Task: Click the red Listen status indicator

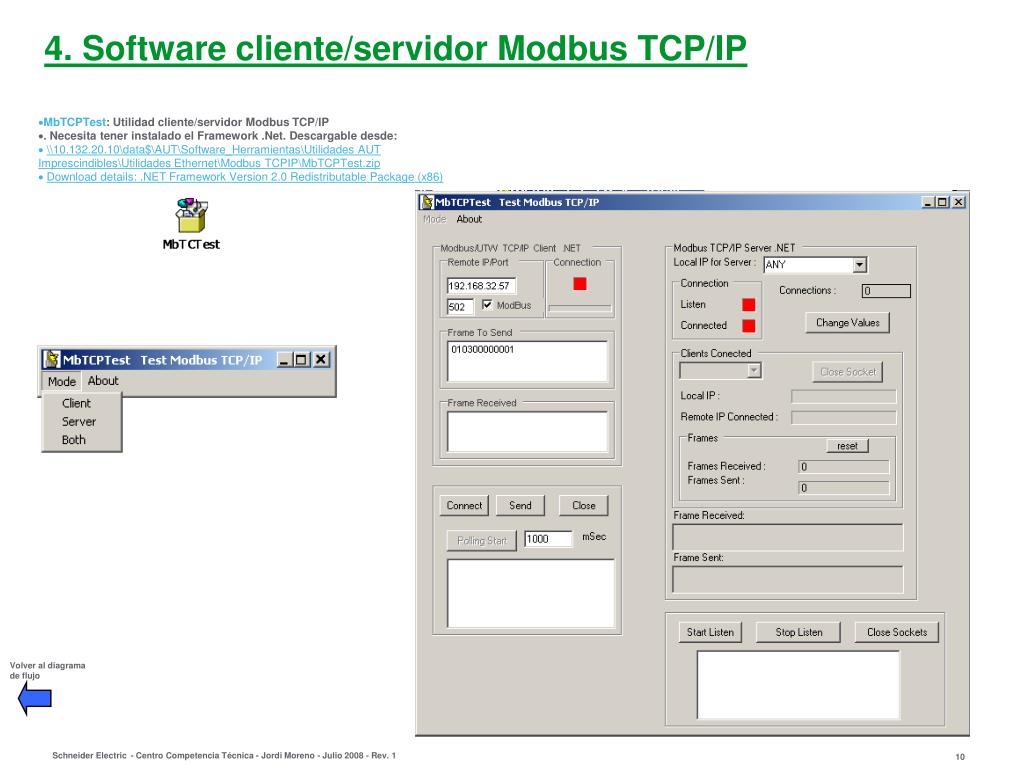Action: (x=749, y=304)
